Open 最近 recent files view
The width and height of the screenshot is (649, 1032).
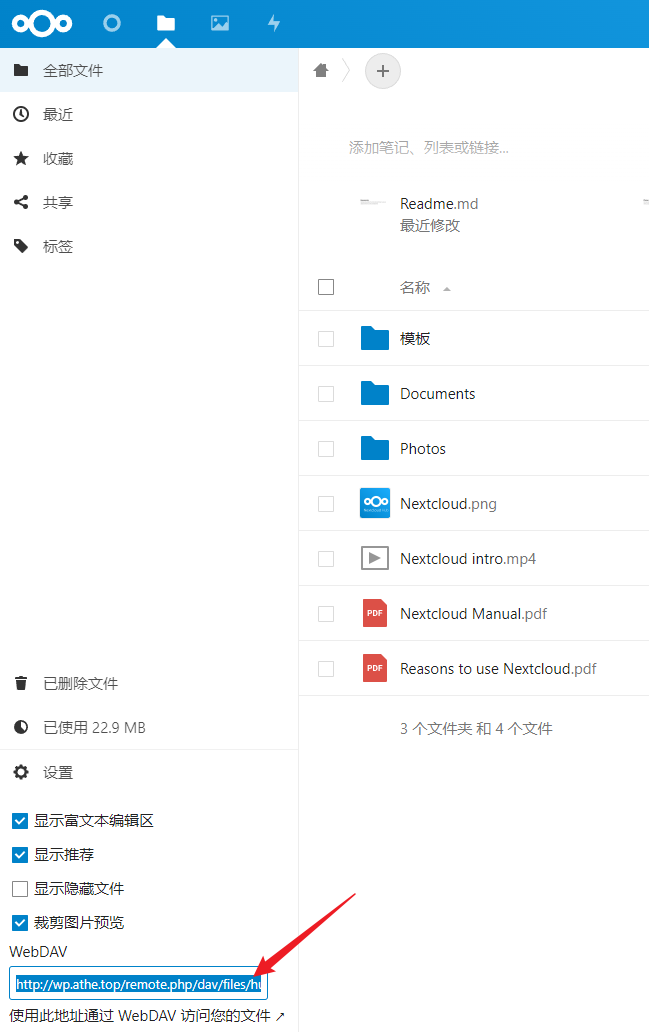click(x=149, y=115)
